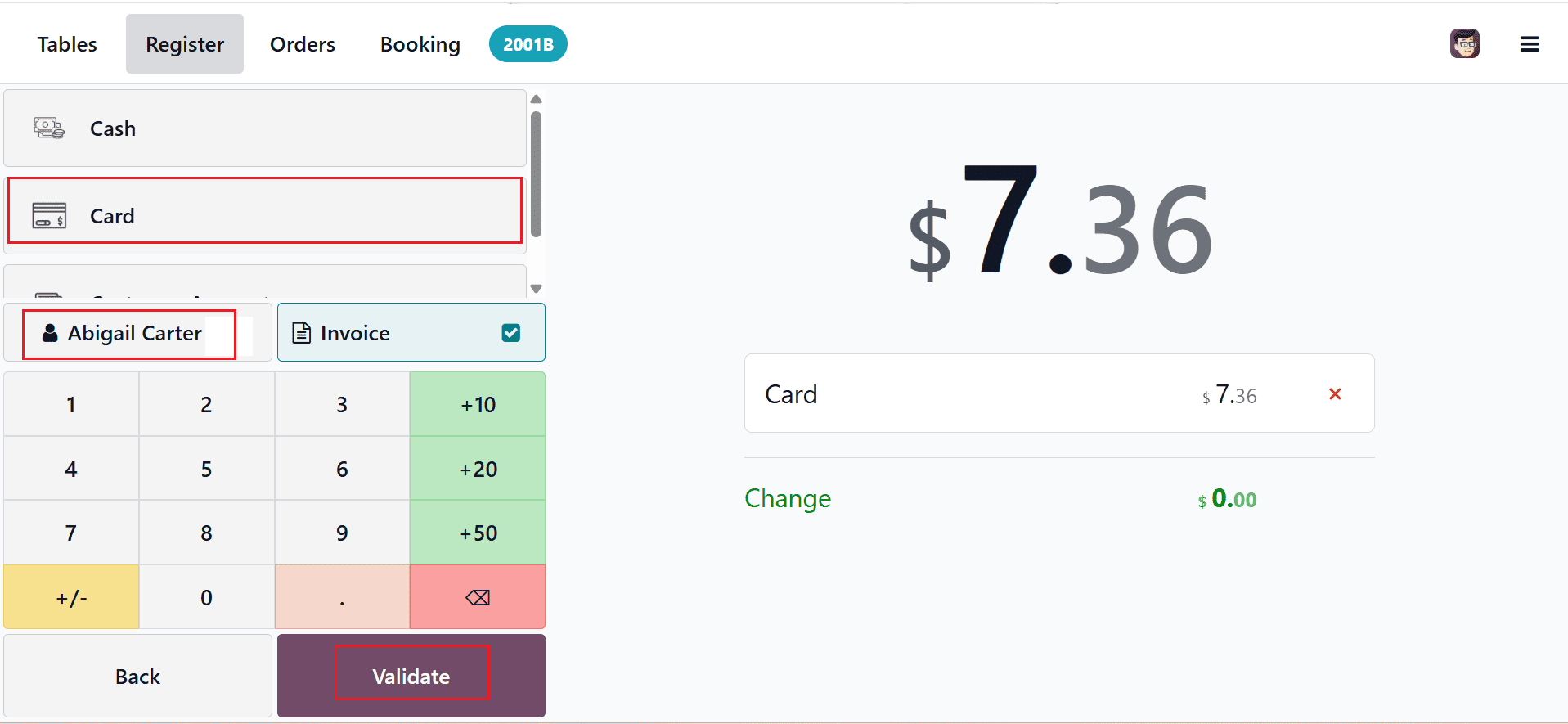Open the Orders tab
Image resolution: width=1568 pixels, height=724 pixels.
pyautogui.click(x=302, y=43)
